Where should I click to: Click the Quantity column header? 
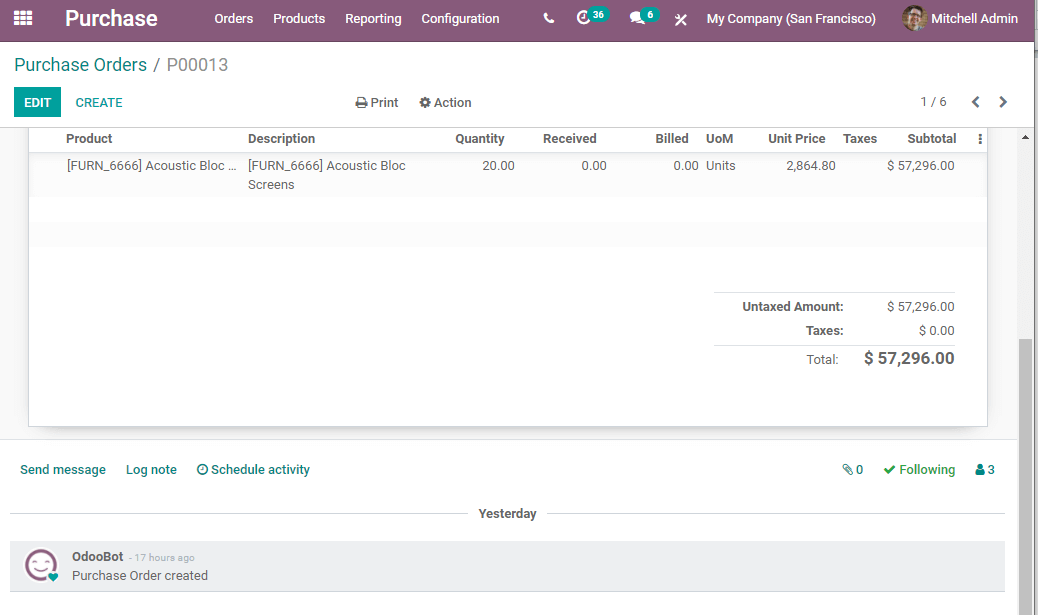pos(480,139)
